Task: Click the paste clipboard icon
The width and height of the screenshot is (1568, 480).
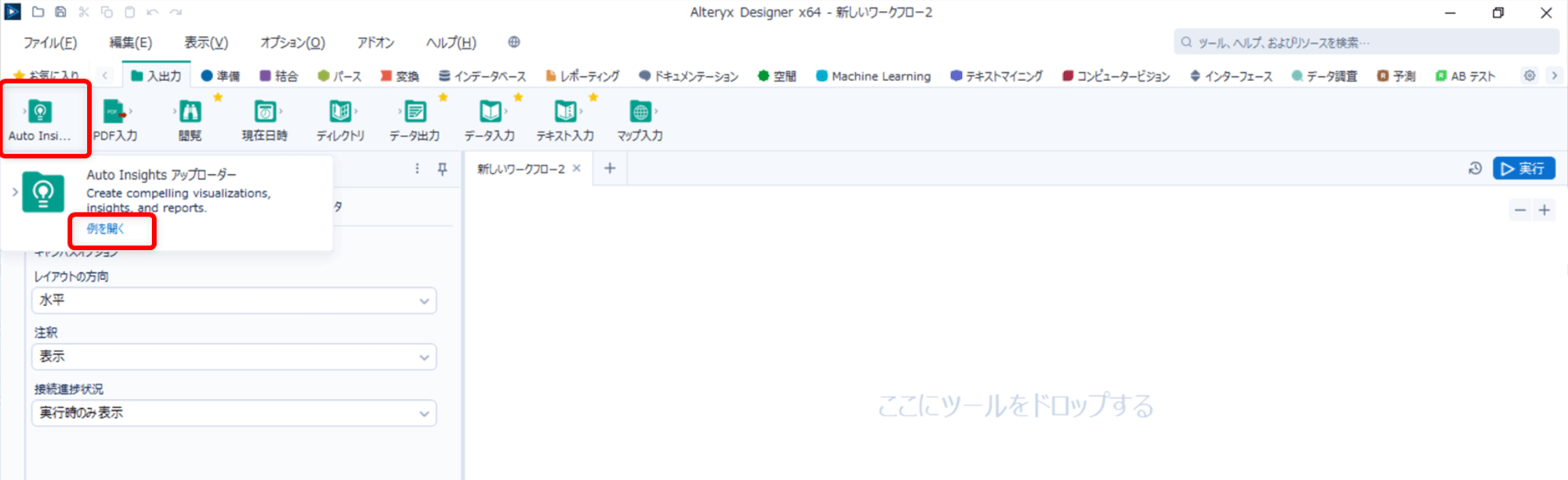Action: (x=130, y=12)
